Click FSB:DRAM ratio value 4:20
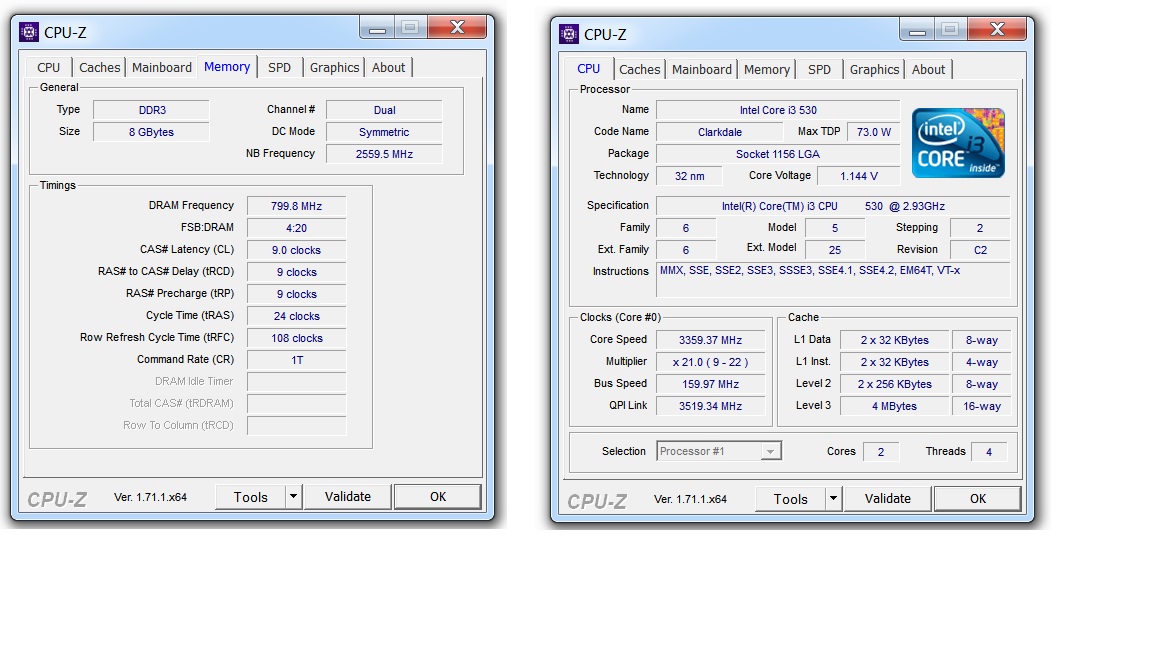 pyautogui.click(x=297, y=228)
